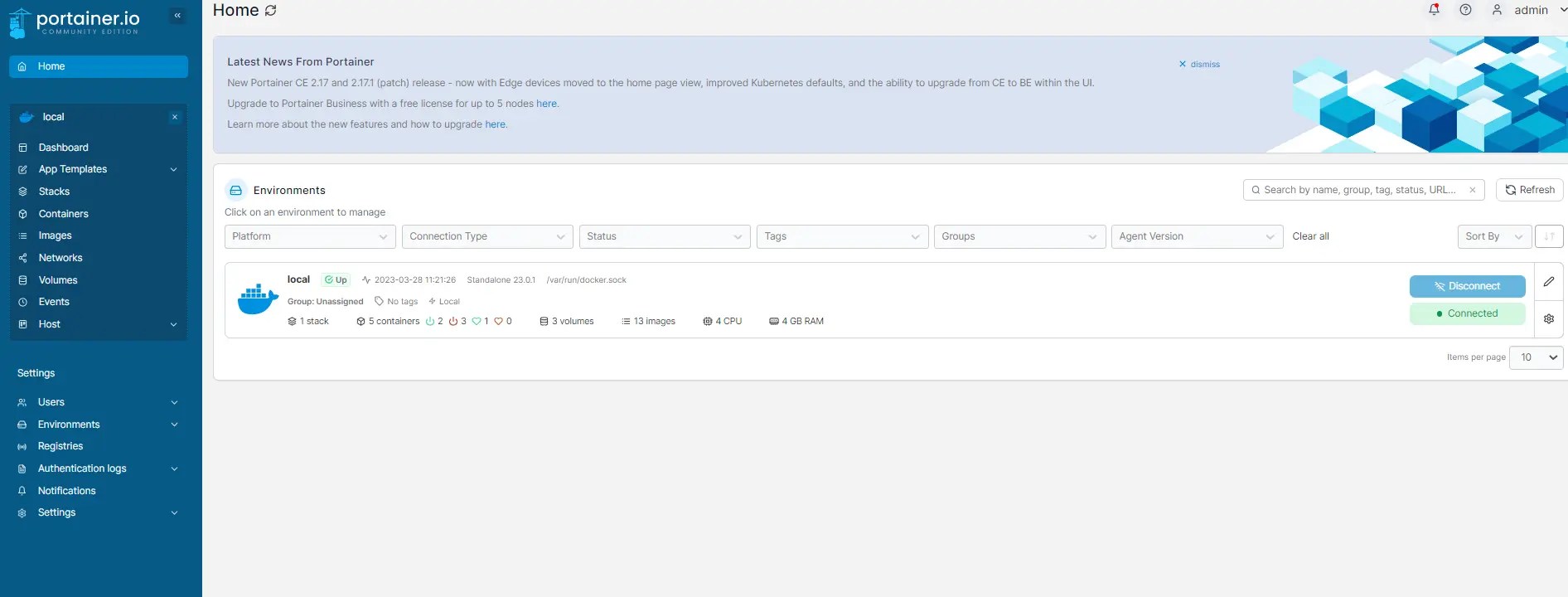
Task: Click the running containers power icon
Action: (x=430, y=322)
